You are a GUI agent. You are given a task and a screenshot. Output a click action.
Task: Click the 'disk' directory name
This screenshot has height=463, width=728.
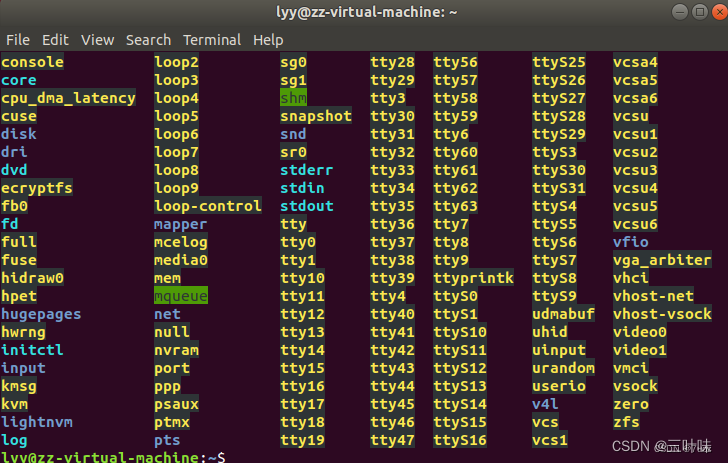click(19, 134)
